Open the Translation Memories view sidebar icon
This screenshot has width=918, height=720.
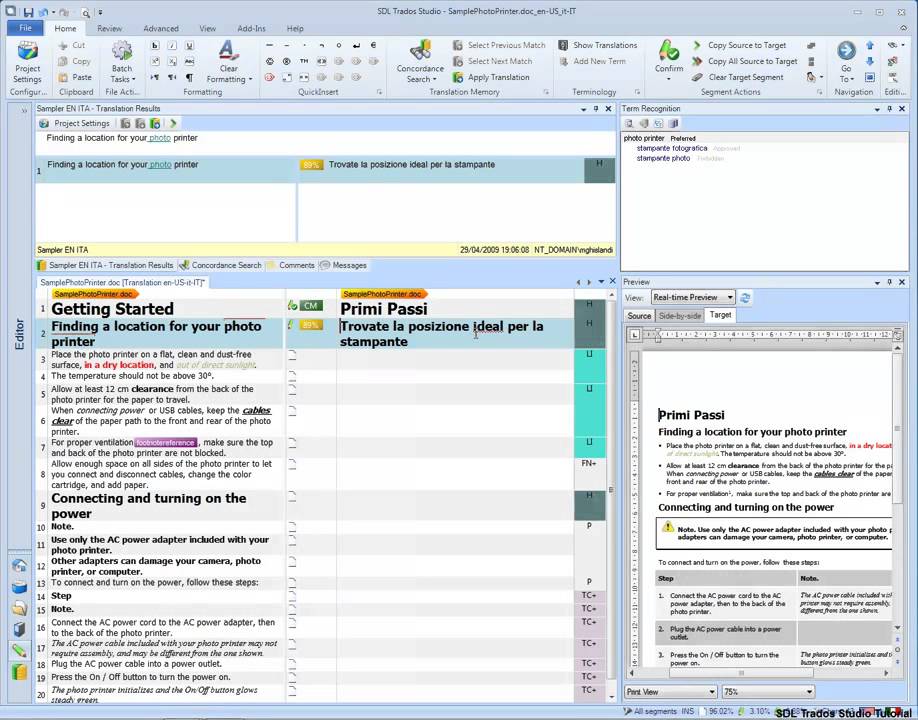tap(19, 671)
